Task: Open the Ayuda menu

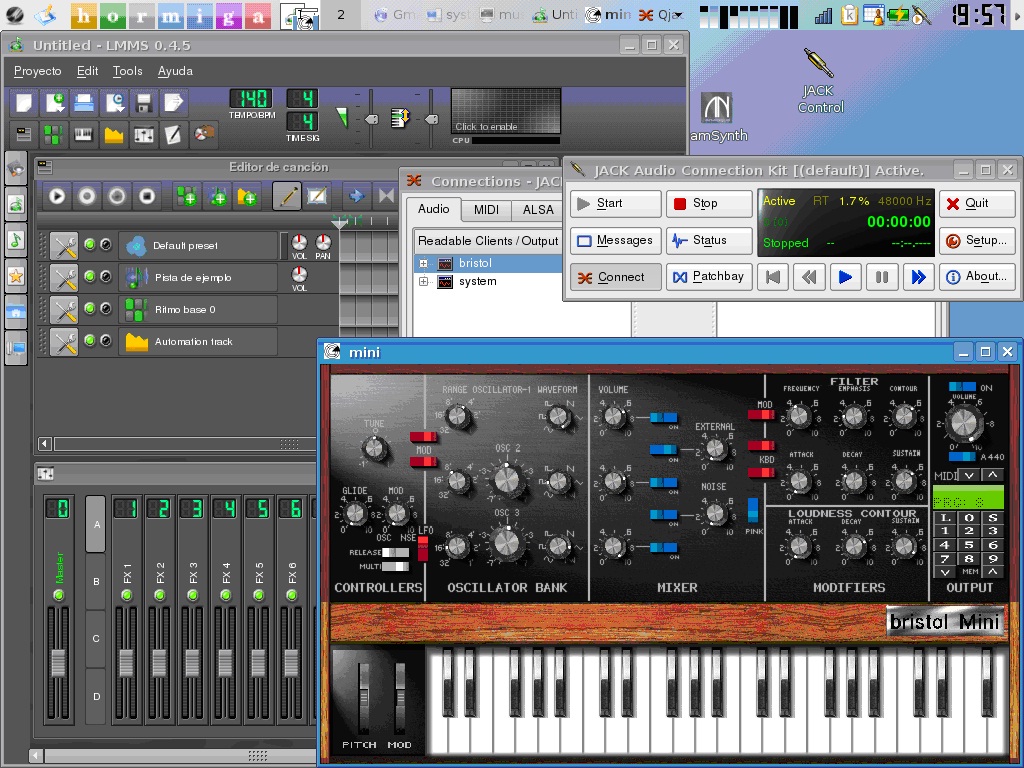Action: [175, 71]
